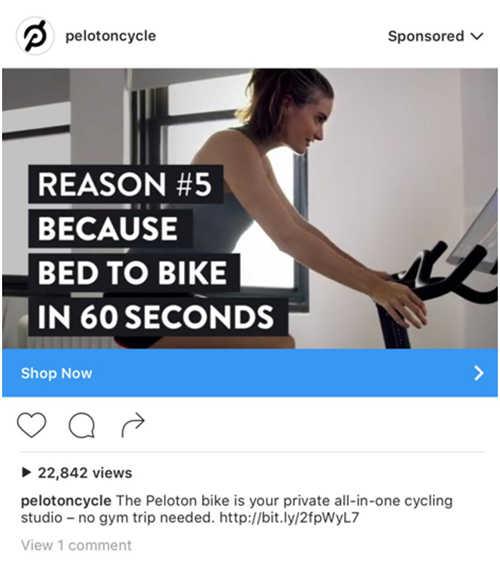Click the Shop Now text

[56, 373]
